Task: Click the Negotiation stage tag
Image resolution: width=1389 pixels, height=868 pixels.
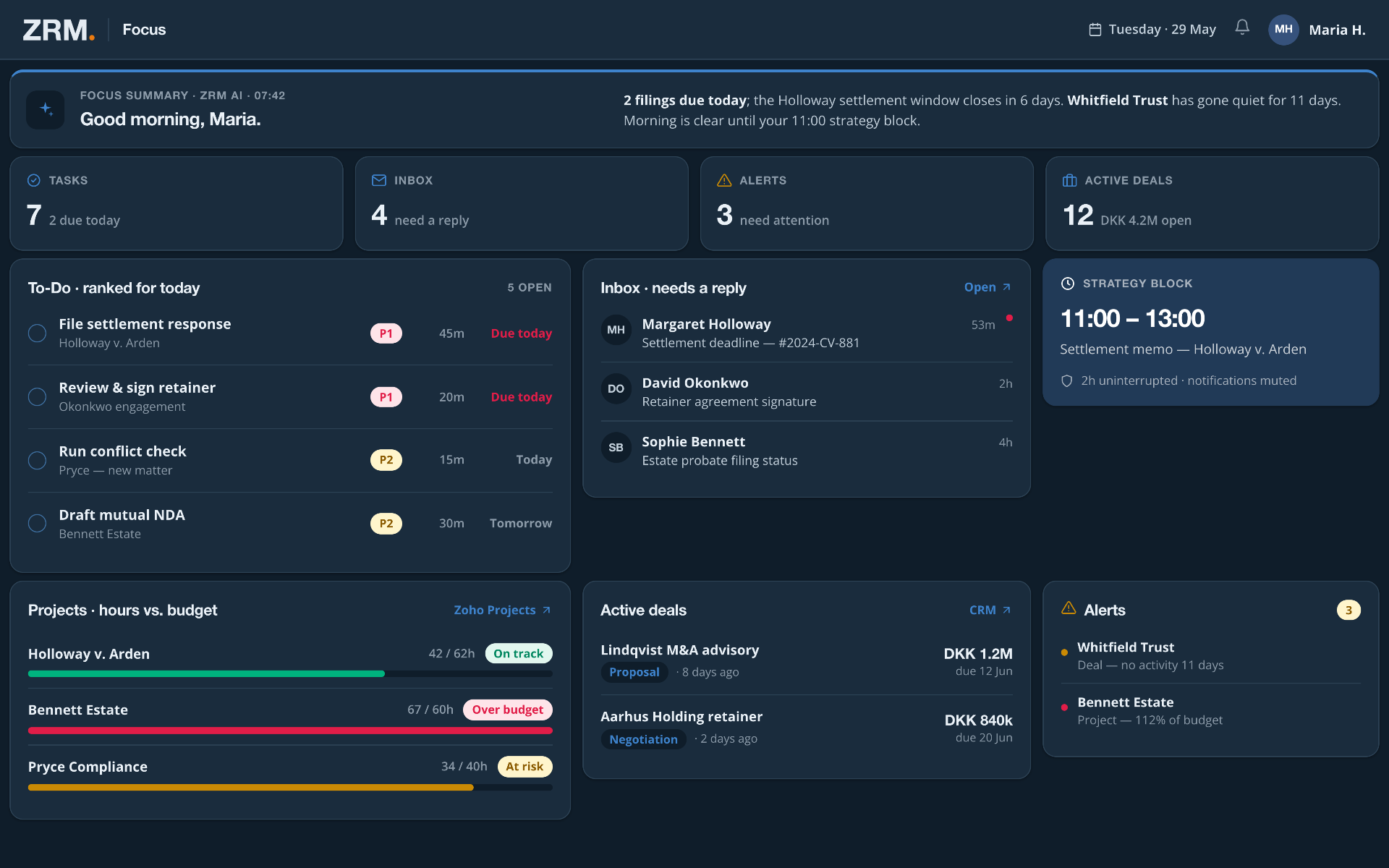Action: (x=643, y=739)
